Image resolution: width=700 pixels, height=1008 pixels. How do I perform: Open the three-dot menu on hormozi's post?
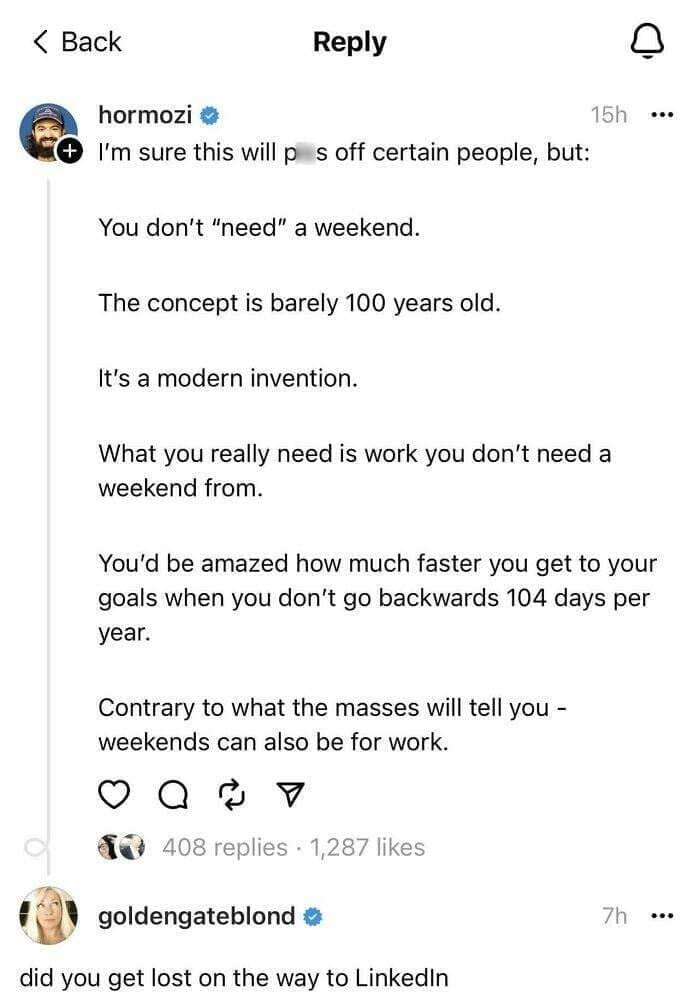point(662,114)
